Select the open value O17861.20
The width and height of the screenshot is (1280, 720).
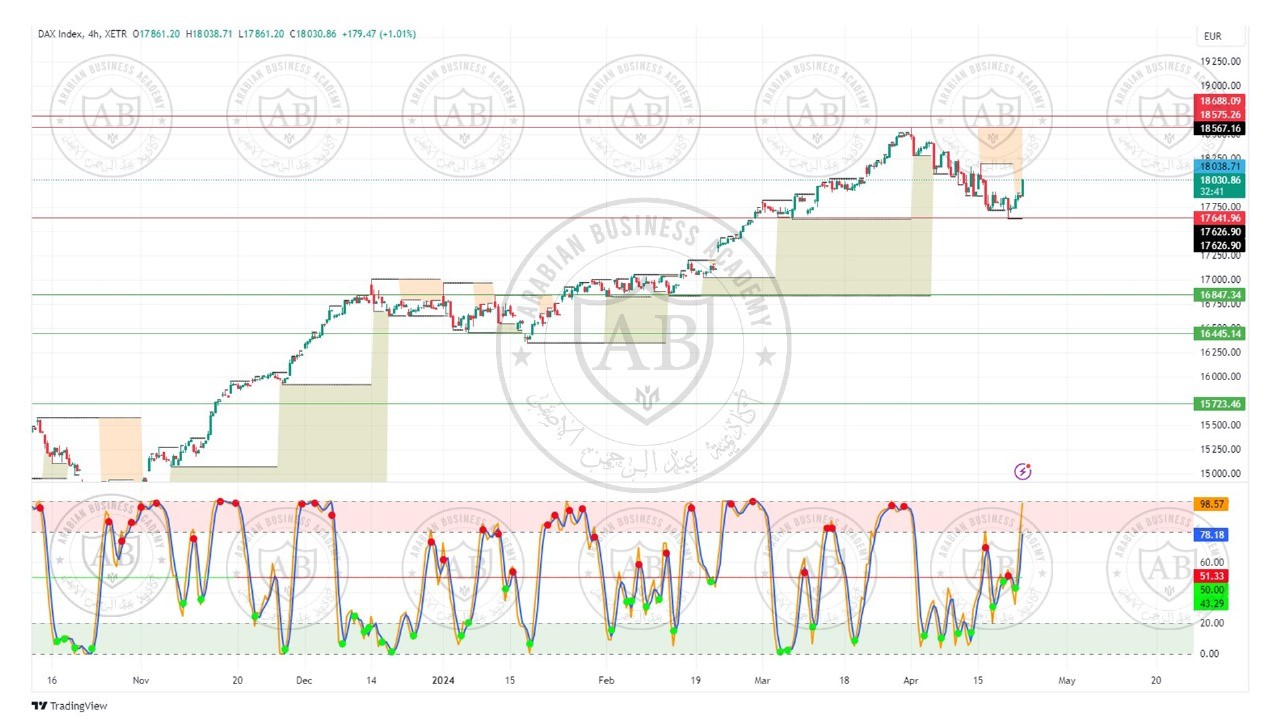point(159,34)
